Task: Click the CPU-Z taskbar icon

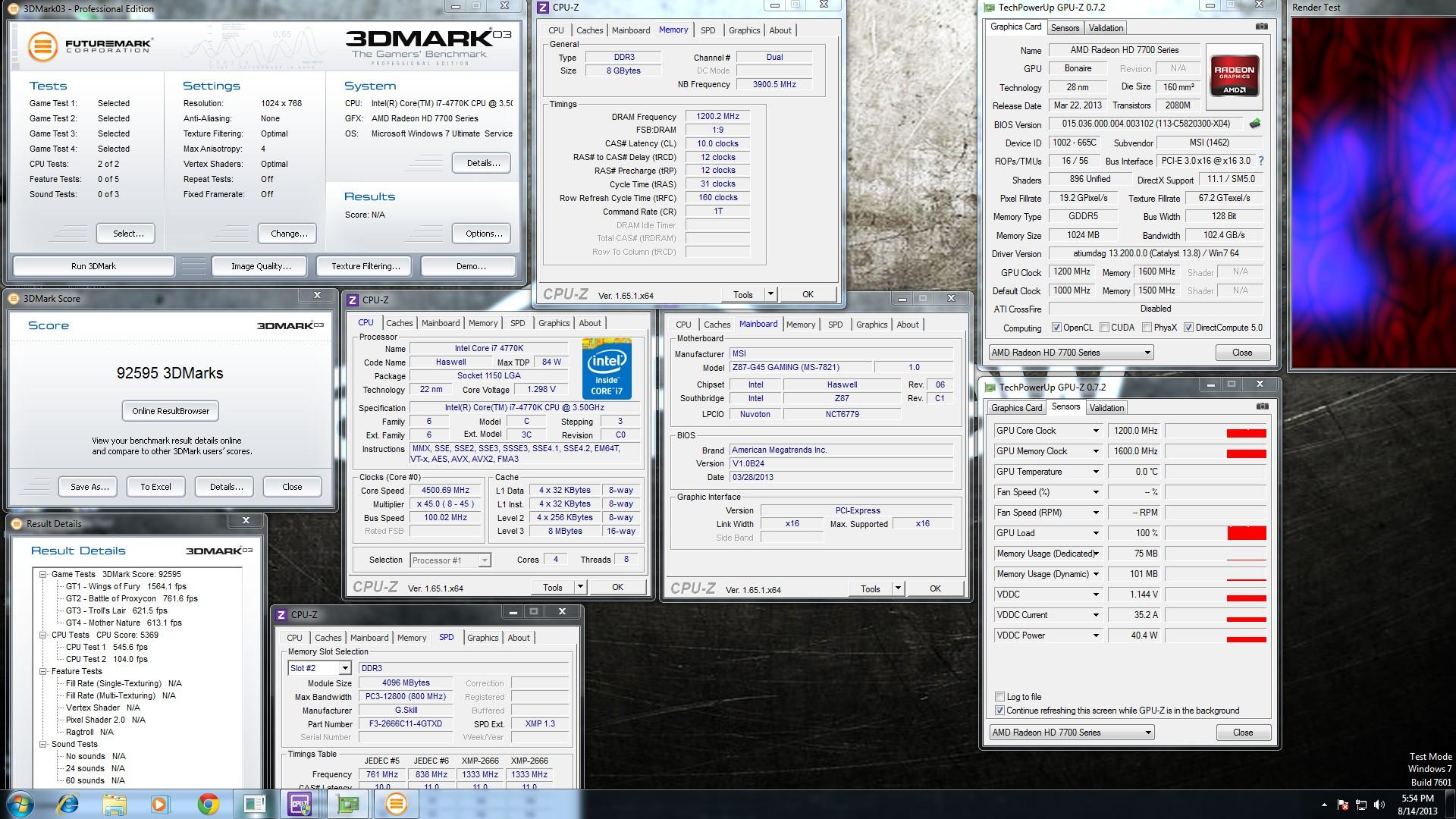Action: (300, 804)
